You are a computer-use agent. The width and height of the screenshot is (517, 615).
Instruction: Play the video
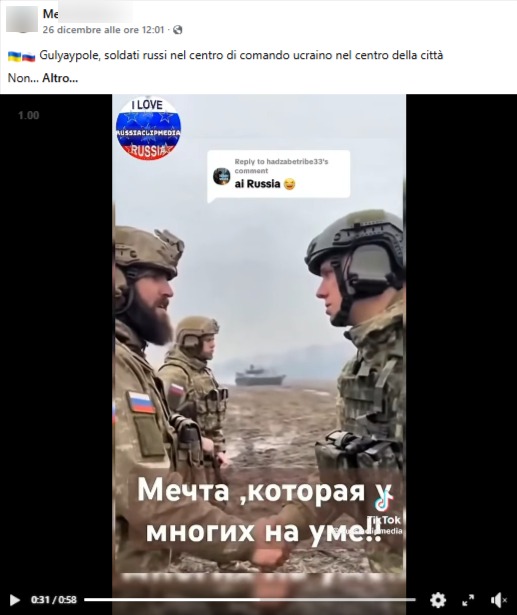[15, 600]
